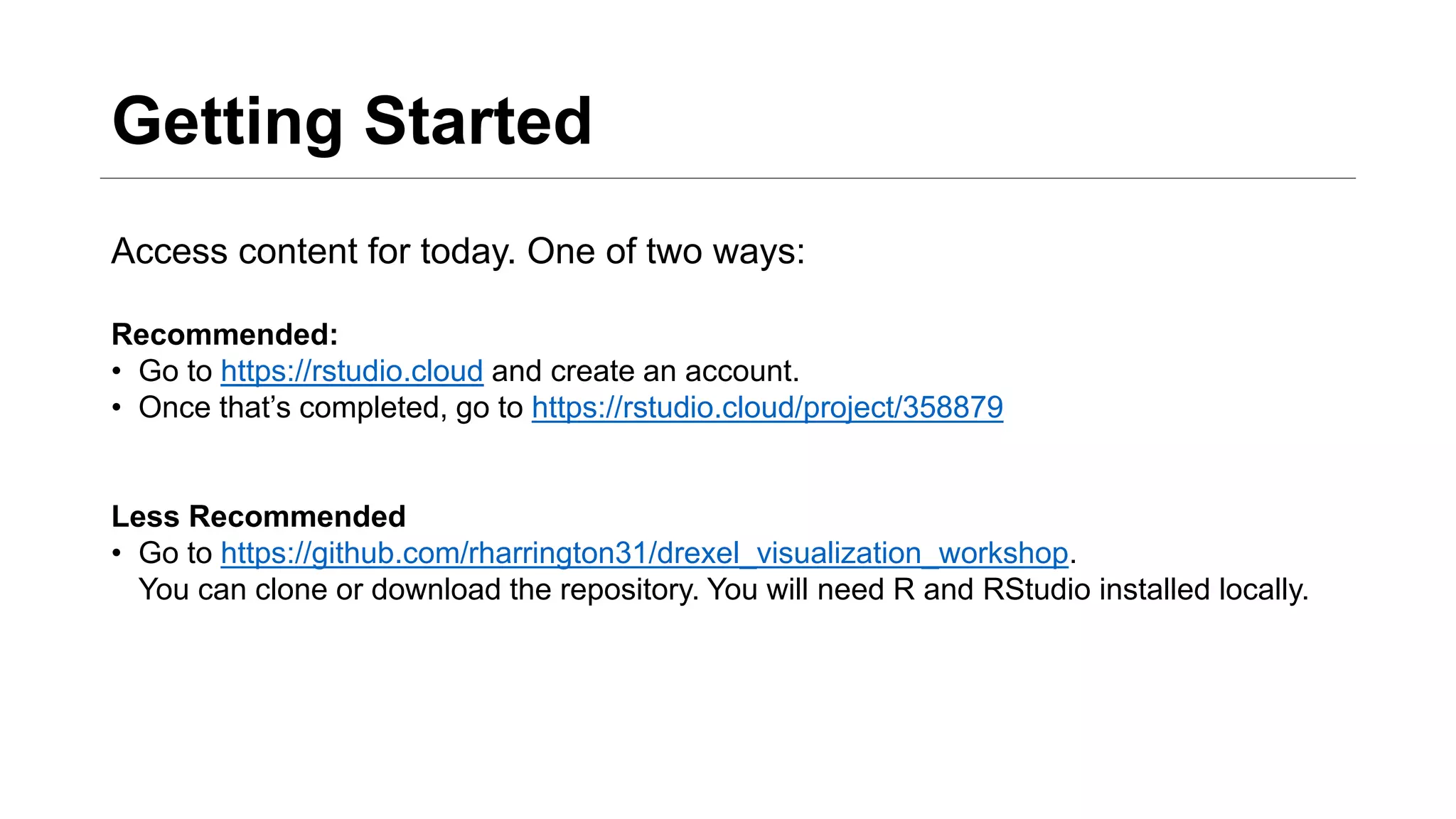
Task: Click the bullet before the rstudio.cloud link line
Action: coord(117,372)
